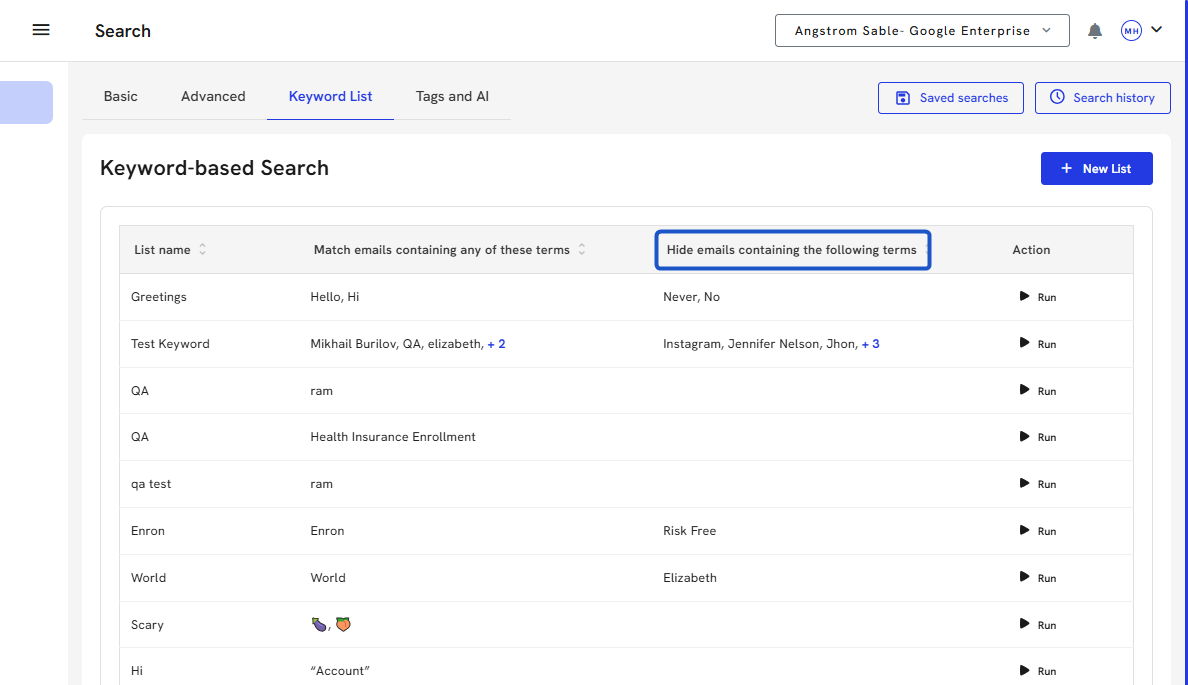Open the Tags and AI tab
Screen dimensions: 1188x685
pos(452,97)
